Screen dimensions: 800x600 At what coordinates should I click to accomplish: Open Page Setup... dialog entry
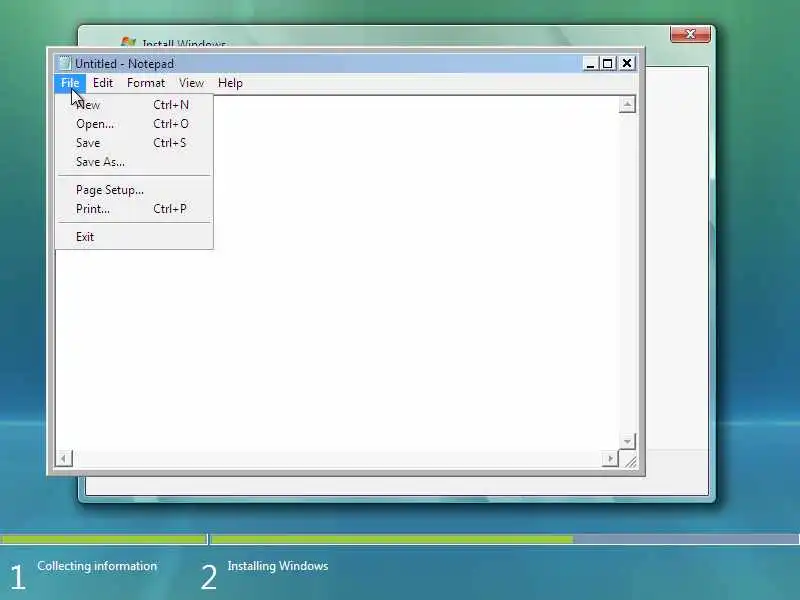(134, 190)
